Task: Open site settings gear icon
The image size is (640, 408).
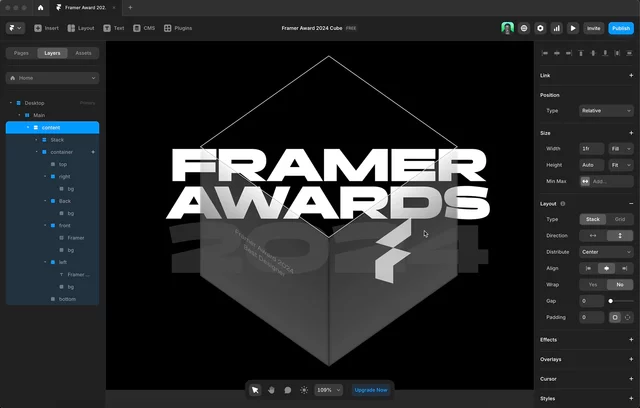Action: tap(540, 28)
